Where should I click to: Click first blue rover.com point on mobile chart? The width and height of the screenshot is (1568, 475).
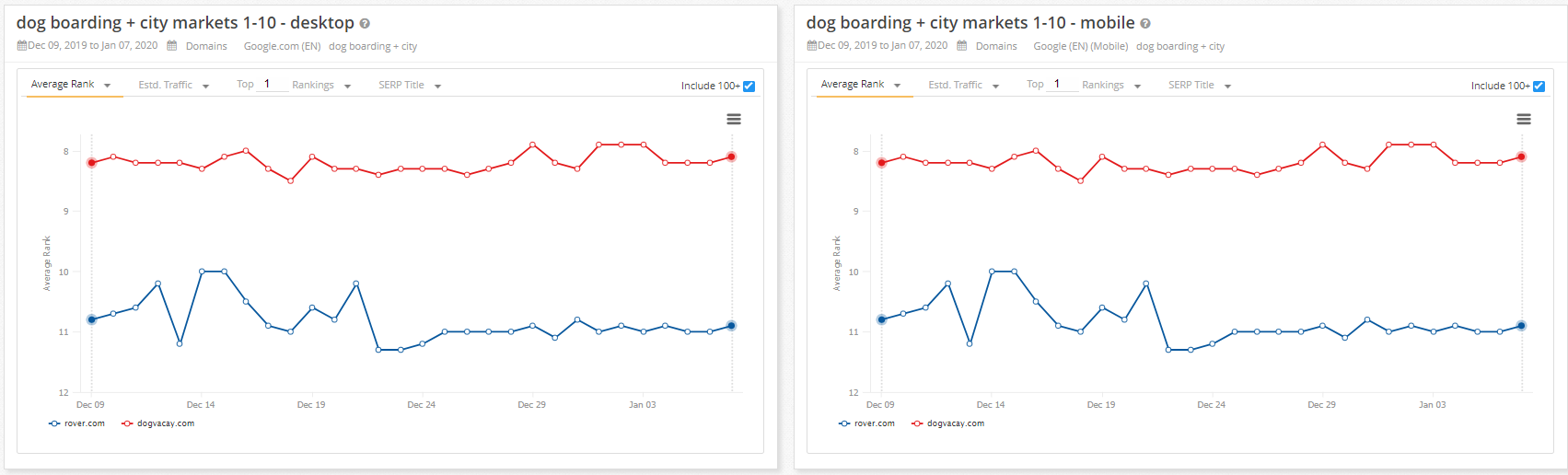point(881,319)
